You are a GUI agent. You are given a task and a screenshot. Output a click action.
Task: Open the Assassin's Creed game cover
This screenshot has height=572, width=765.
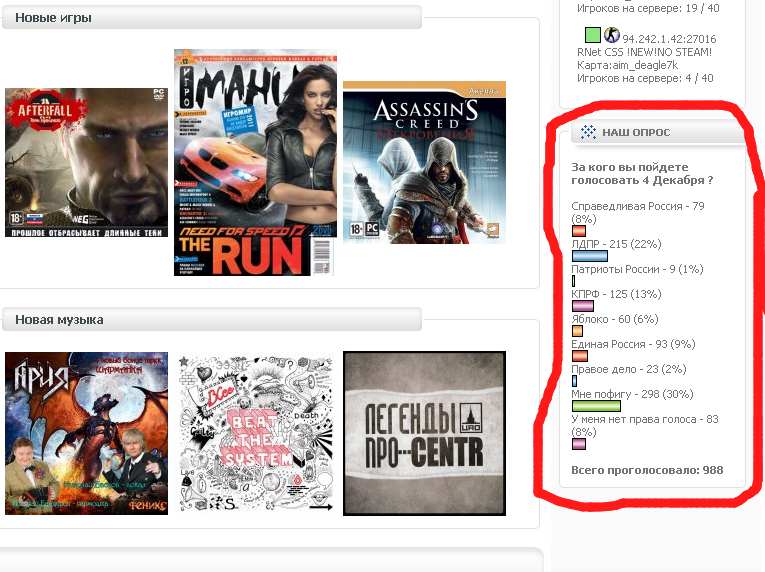tap(424, 162)
